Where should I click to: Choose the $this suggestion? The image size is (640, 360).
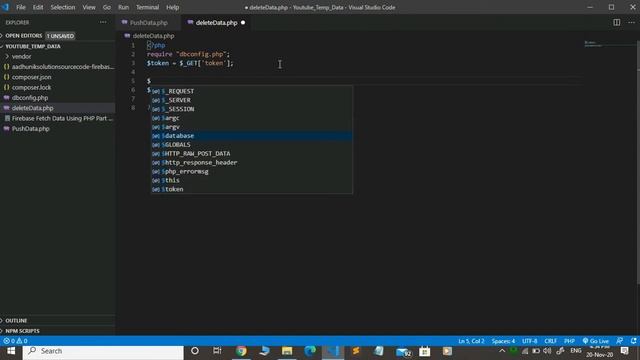(x=252, y=180)
